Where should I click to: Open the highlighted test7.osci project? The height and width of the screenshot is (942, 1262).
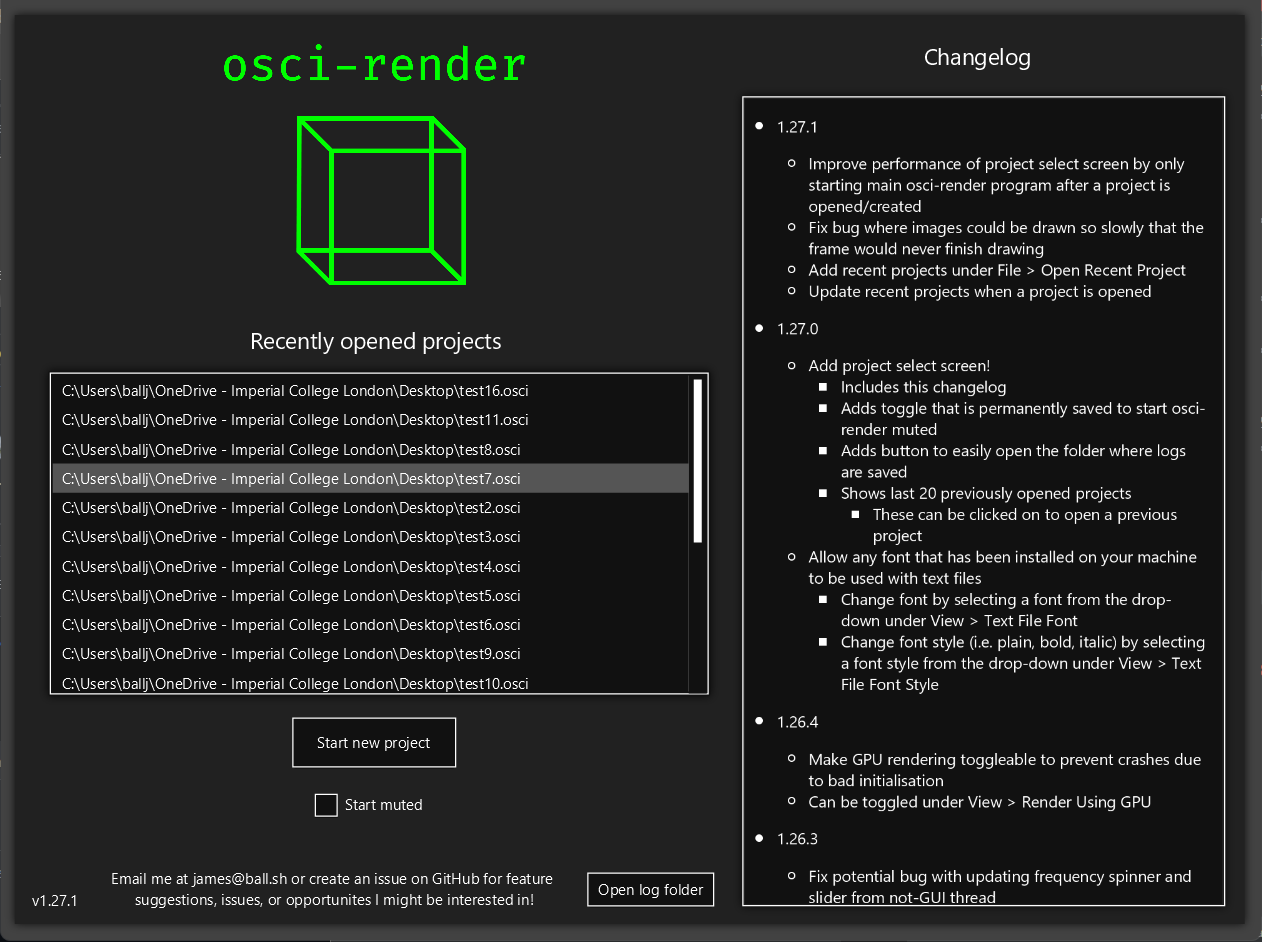(x=291, y=479)
